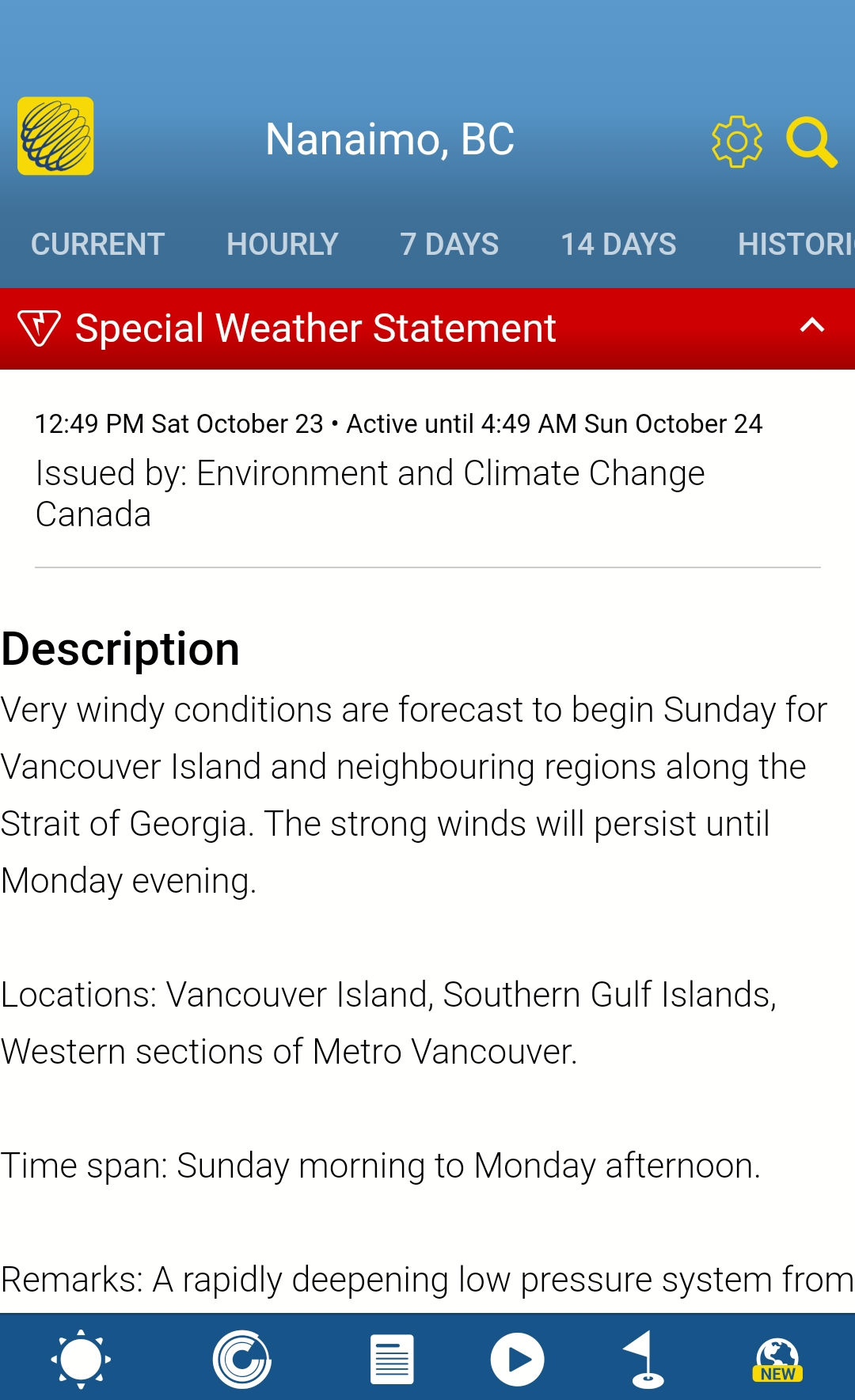Tap the Special Weather Statement banner title

316,328
